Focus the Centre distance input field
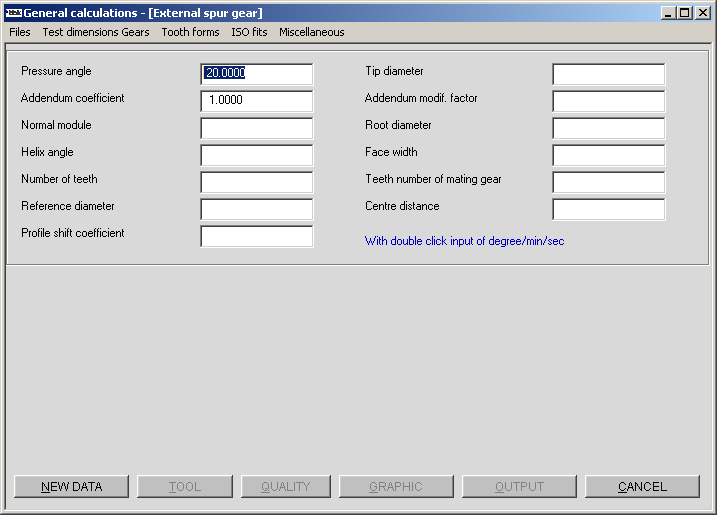 (608, 209)
